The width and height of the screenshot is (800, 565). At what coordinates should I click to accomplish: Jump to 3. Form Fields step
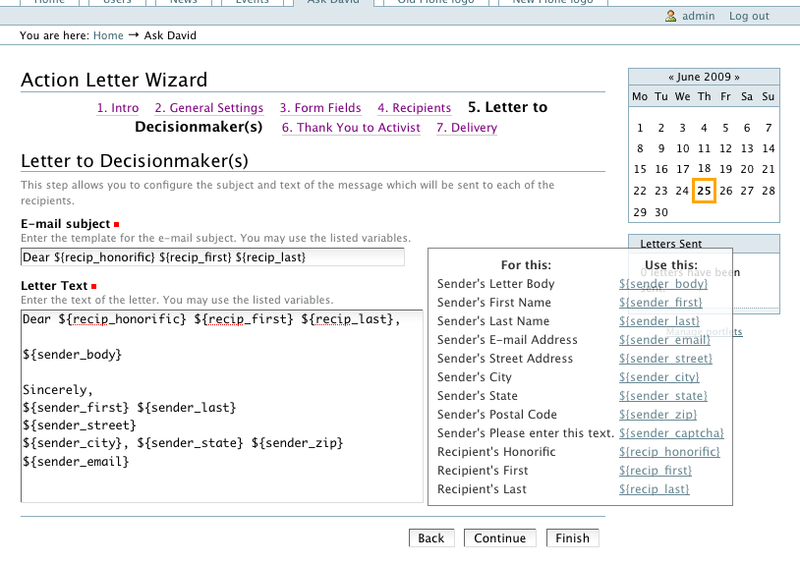[320, 108]
